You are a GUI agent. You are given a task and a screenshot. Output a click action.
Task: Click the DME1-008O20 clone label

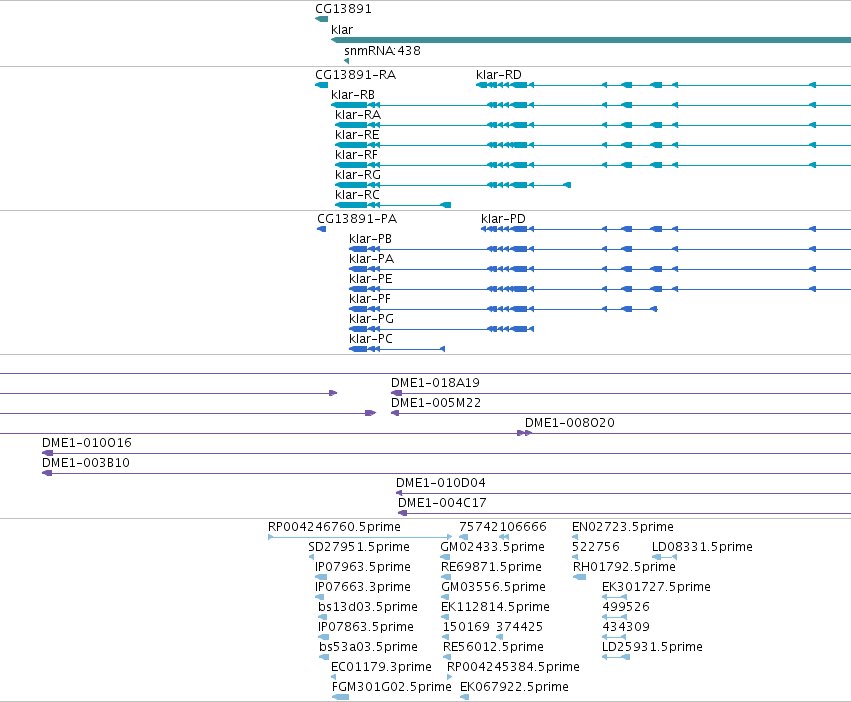click(570, 423)
